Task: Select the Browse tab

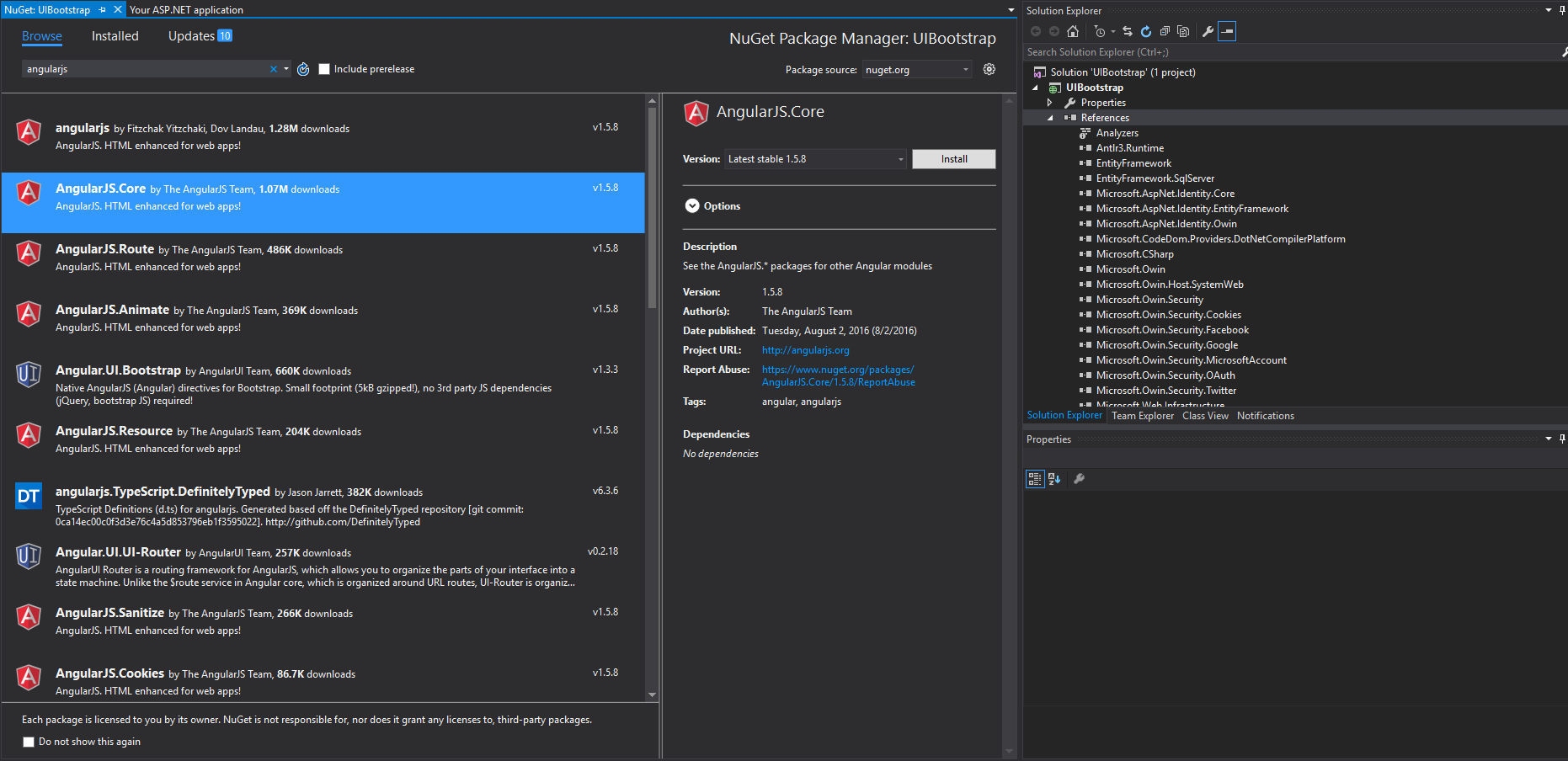Action: tap(42, 36)
